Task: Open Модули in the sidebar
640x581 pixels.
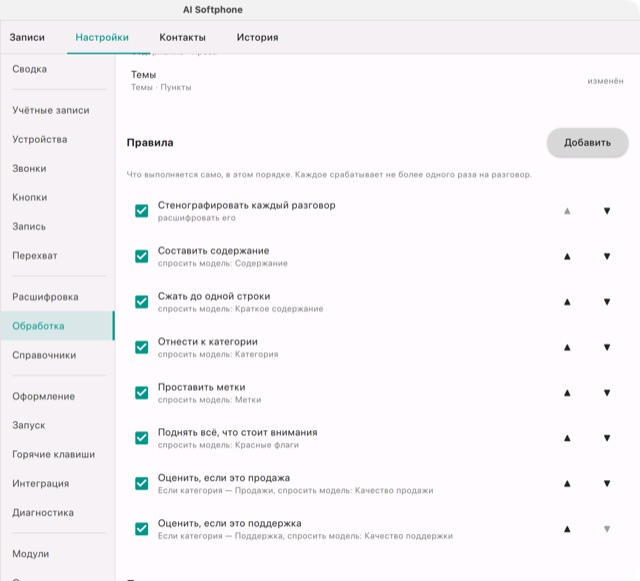Action: 57,554
